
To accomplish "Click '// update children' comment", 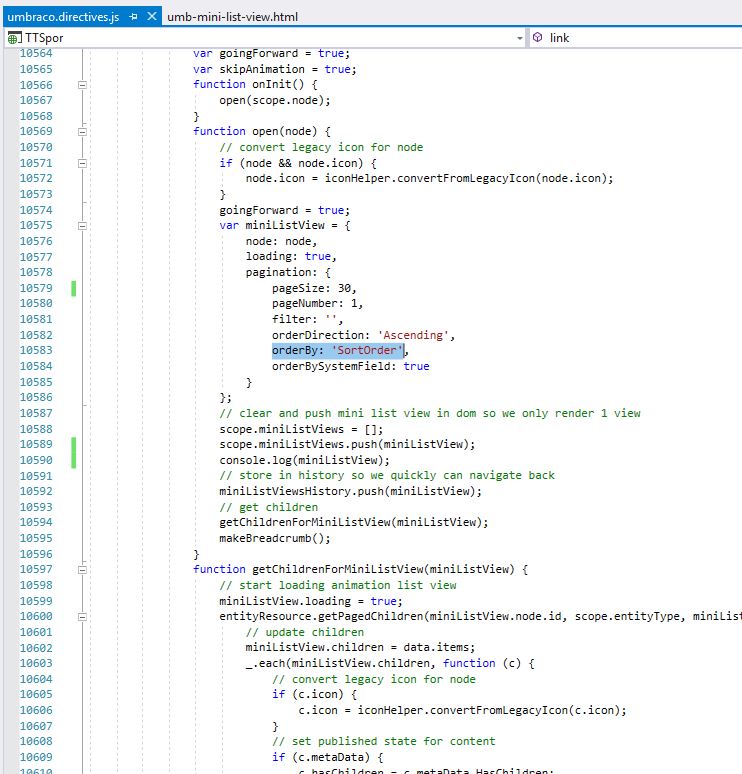I will coord(305,632).
